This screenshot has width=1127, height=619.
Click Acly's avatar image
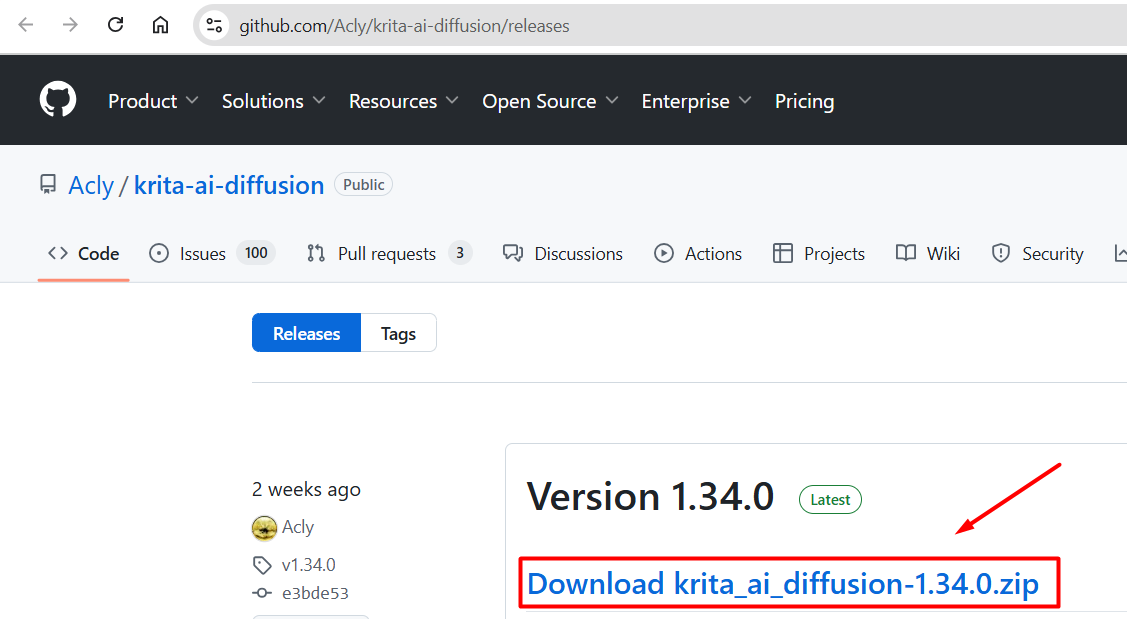(264, 527)
